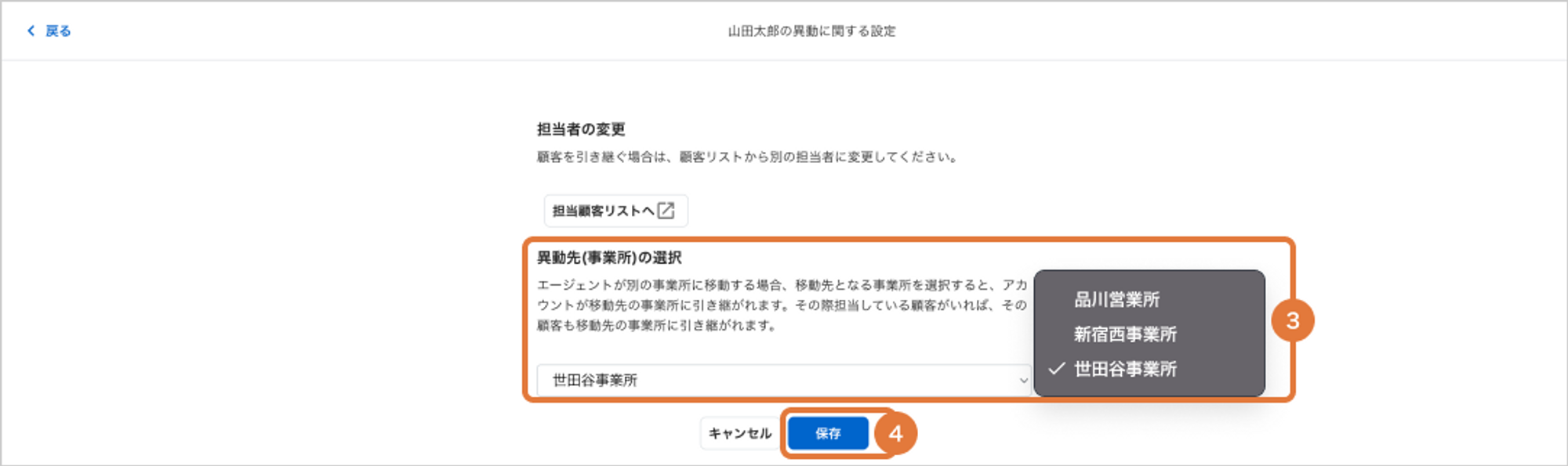Go back via the 戻る link
Viewport: 1568px width, 466px height.
coord(58,31)
